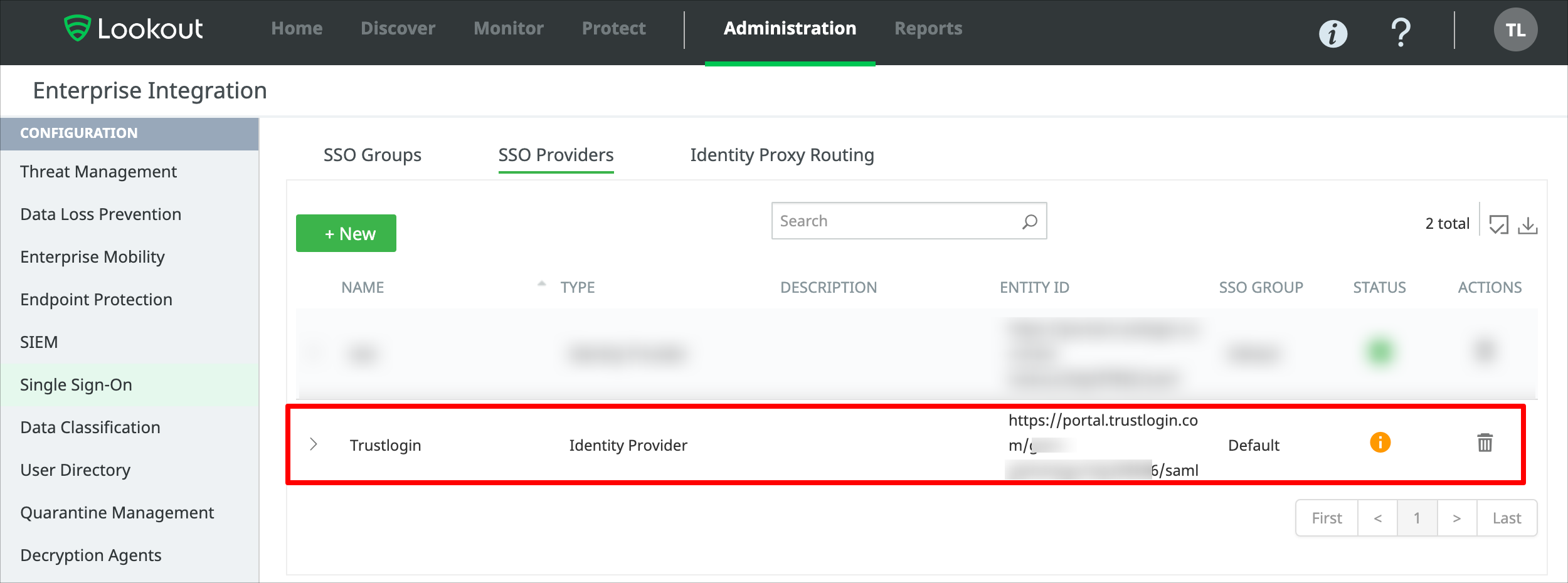This screenshot has height=583, width=1568.
Task: Click the Identity Provider type cell
Action: (x=628, y=445)
